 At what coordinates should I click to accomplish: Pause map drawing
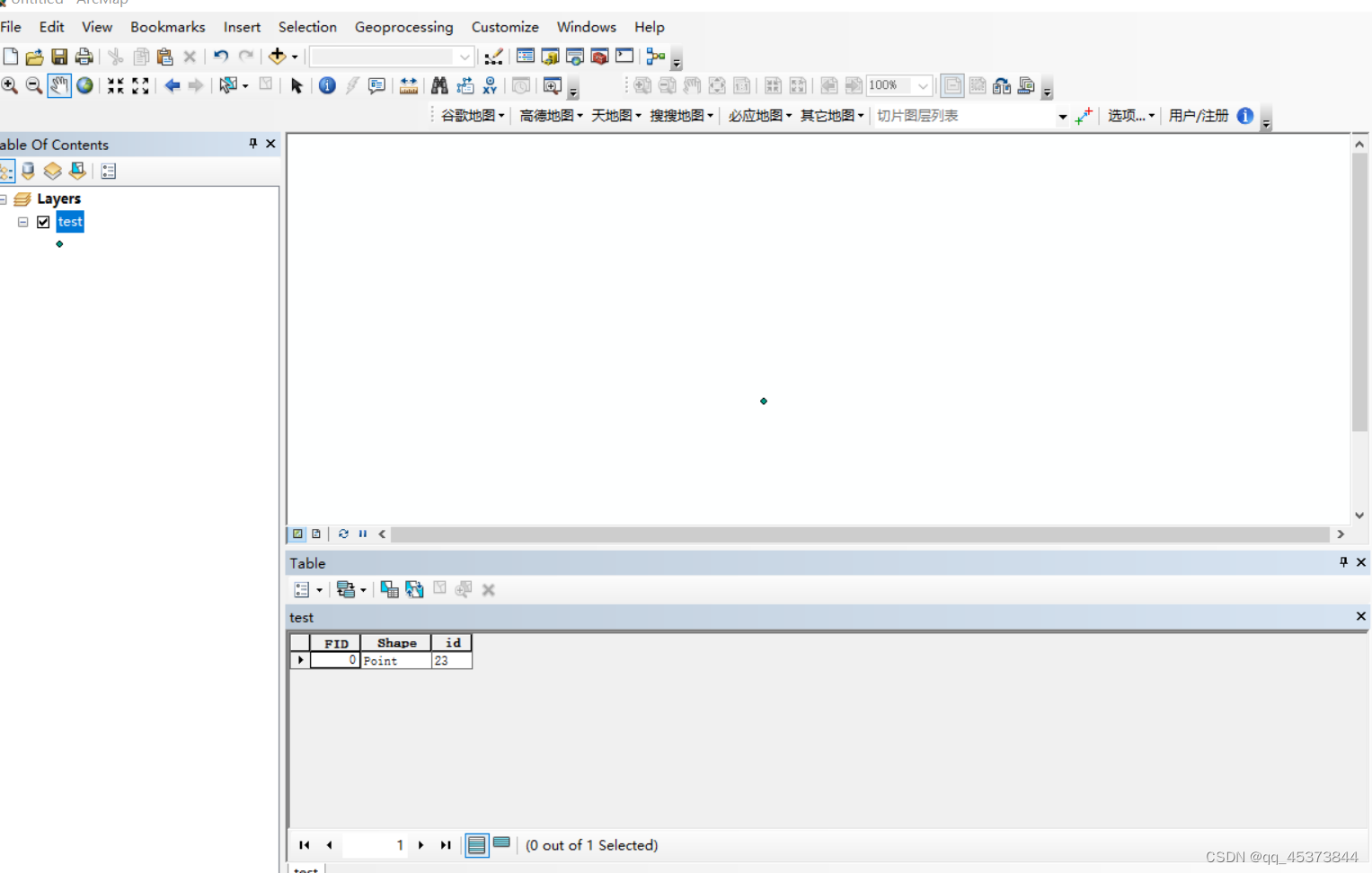363,533
